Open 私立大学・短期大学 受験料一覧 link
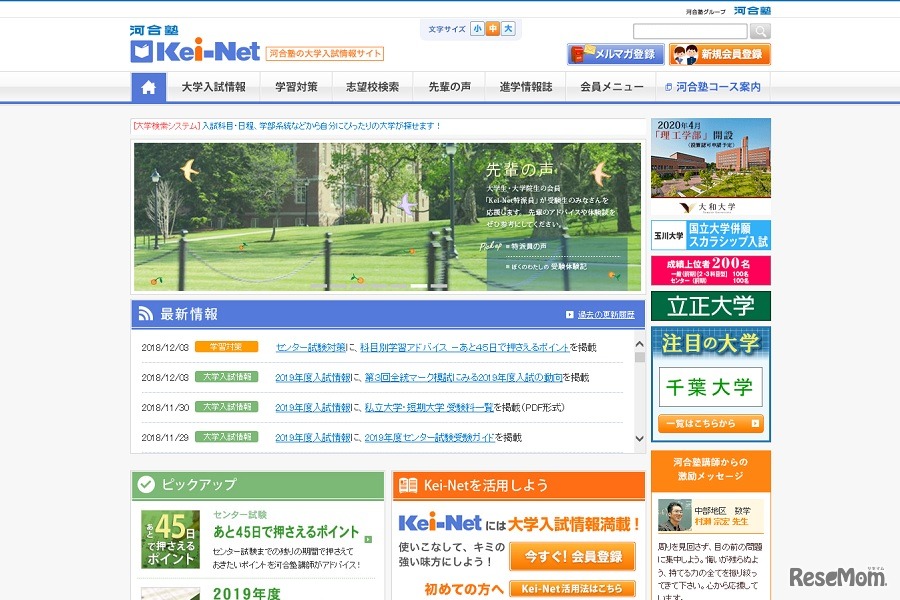Image resolution: width=900 pixels, height=600 pixels. [x=429, y=407]
